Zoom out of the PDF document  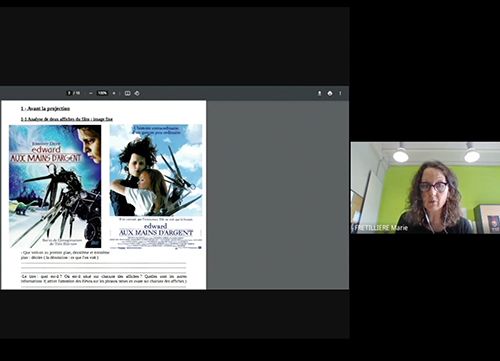[91, 93]
